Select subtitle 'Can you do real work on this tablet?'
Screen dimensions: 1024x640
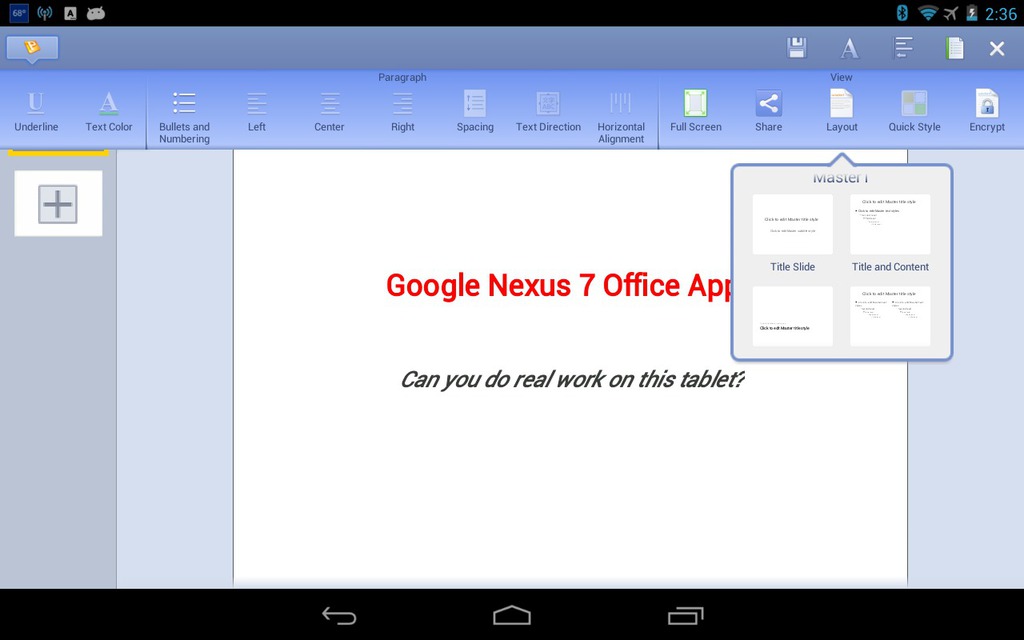(572, 379)
